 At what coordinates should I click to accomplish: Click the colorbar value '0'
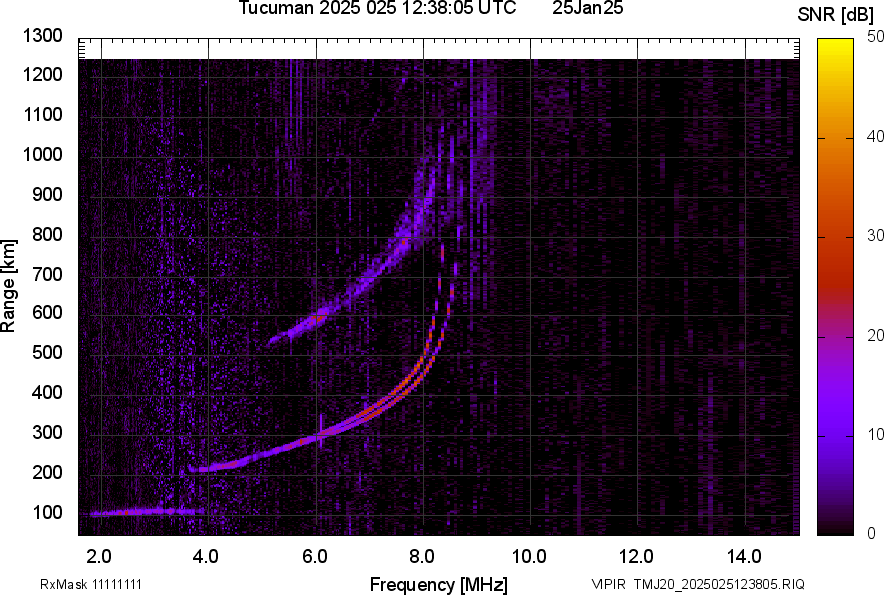pos(872,533)
